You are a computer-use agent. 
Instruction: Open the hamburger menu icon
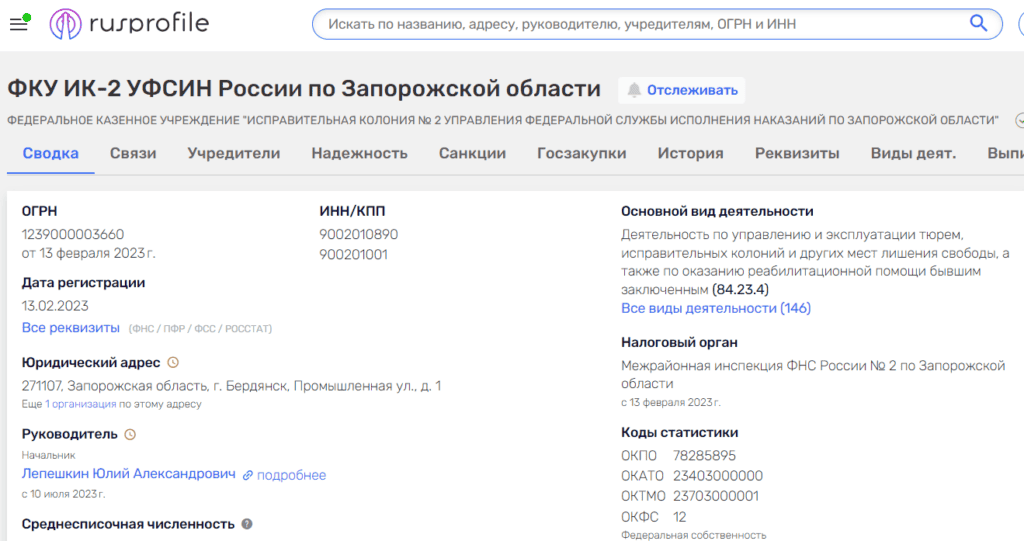(18, 24)
